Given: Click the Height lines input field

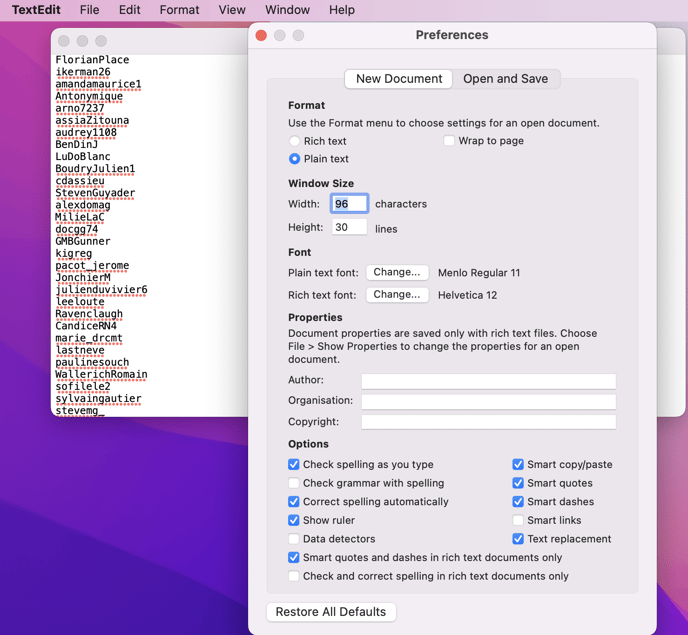Looking at the screenshot, I should (x=349, y=227).
